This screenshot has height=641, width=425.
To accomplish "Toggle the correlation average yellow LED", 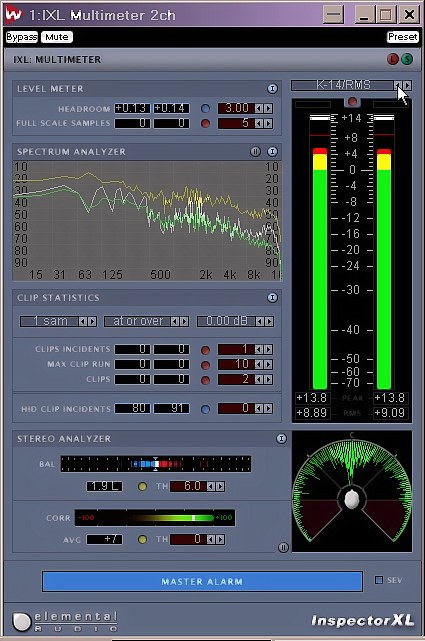I will pos(142,540).
